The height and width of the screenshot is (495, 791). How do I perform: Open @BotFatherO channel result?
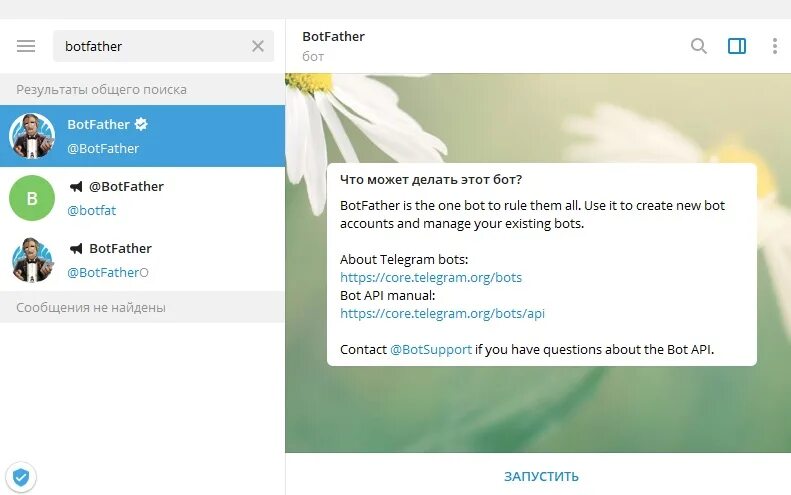[142, 260]
